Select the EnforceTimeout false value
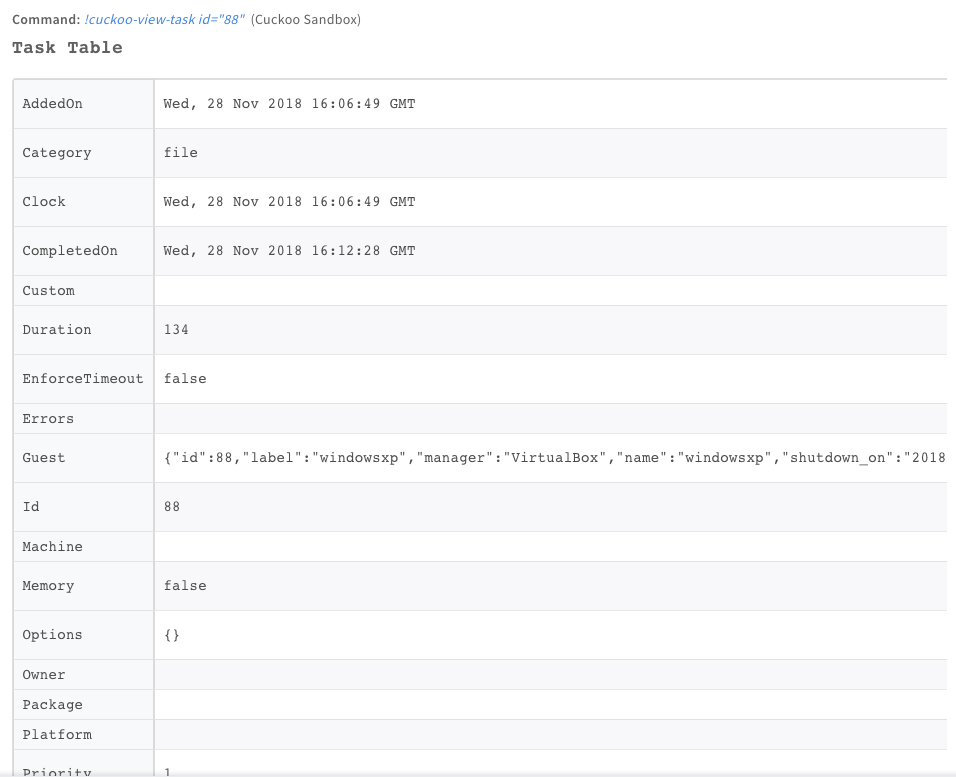 tap(185, 379)
